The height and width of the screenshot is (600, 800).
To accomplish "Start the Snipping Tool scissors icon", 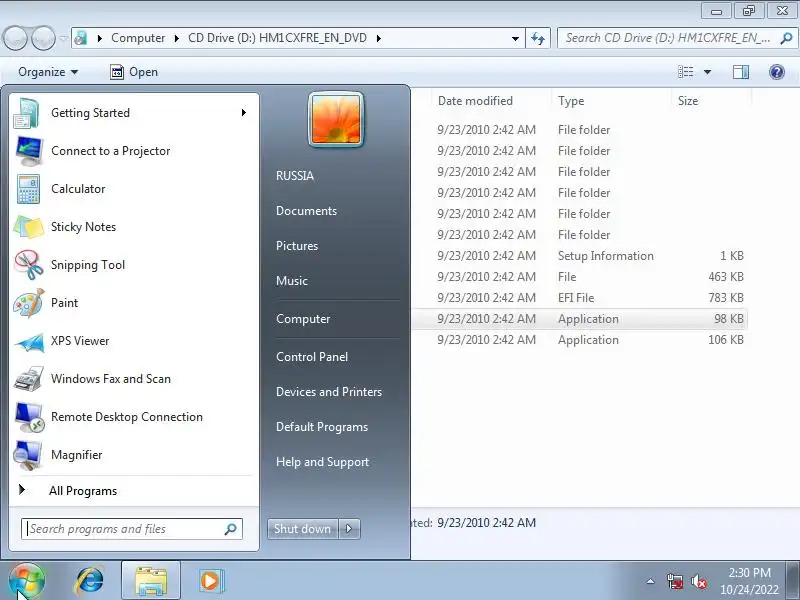I will point(29,265).
